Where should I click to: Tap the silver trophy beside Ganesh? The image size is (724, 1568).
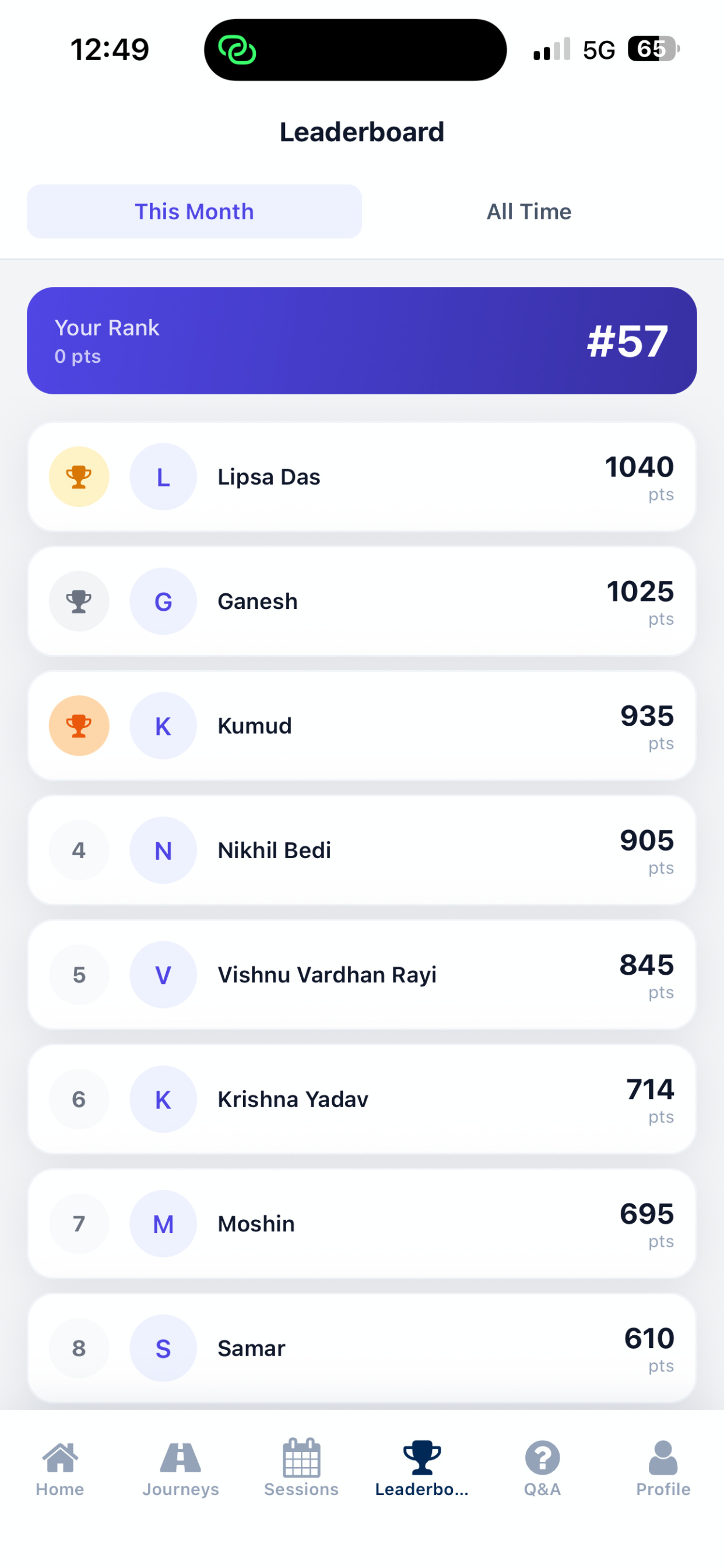click(79, 601)
